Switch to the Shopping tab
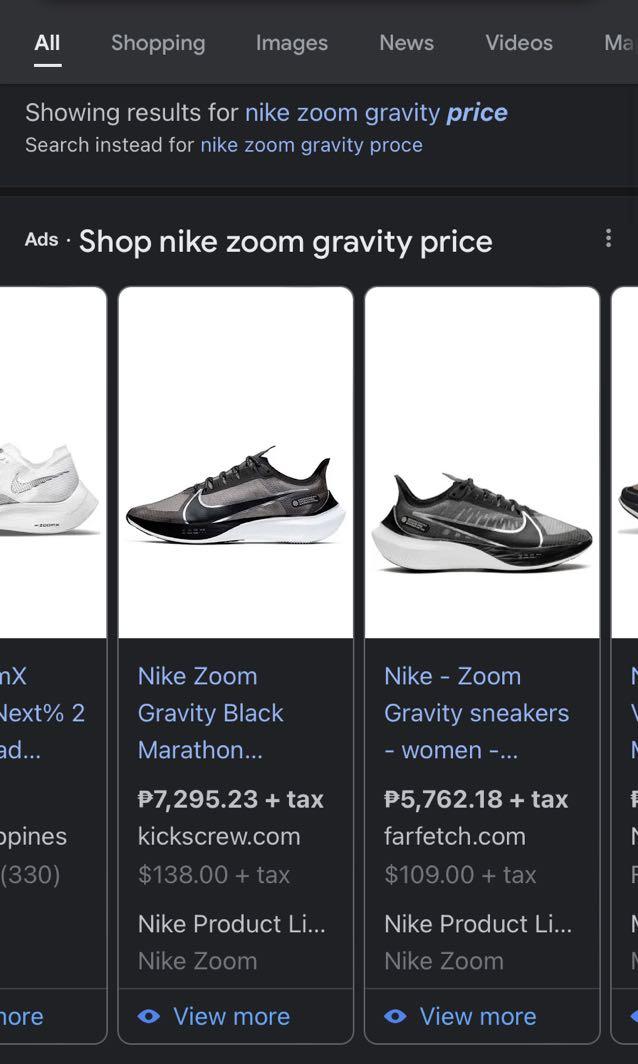 [158, 43]
